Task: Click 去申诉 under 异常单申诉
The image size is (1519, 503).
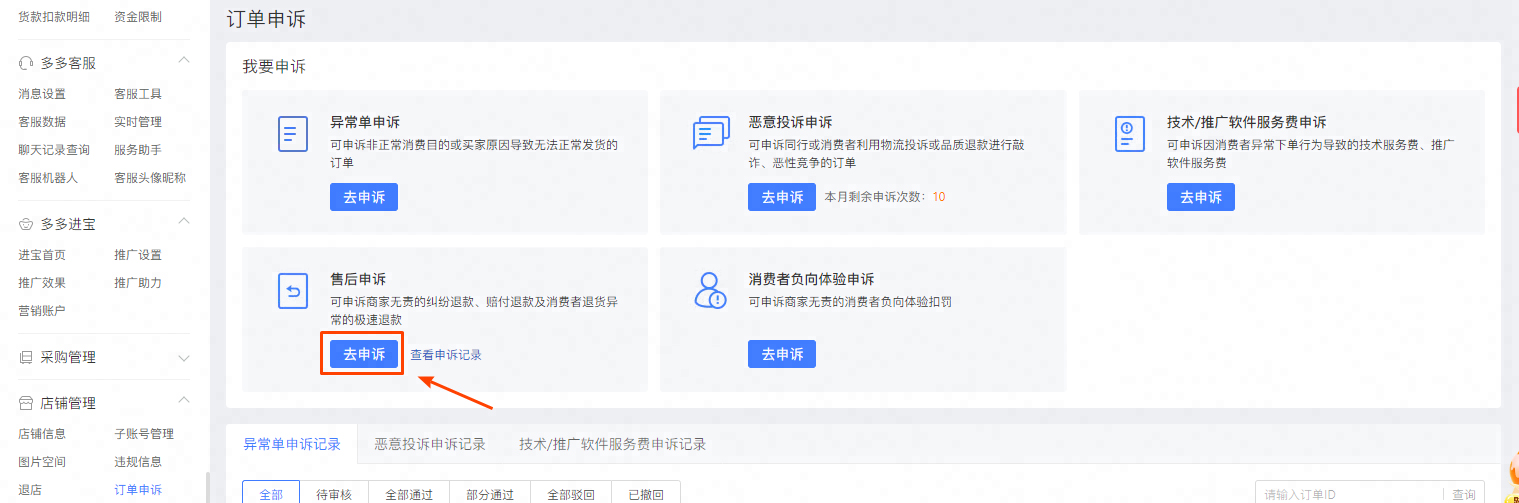Action: coord(364,197)
